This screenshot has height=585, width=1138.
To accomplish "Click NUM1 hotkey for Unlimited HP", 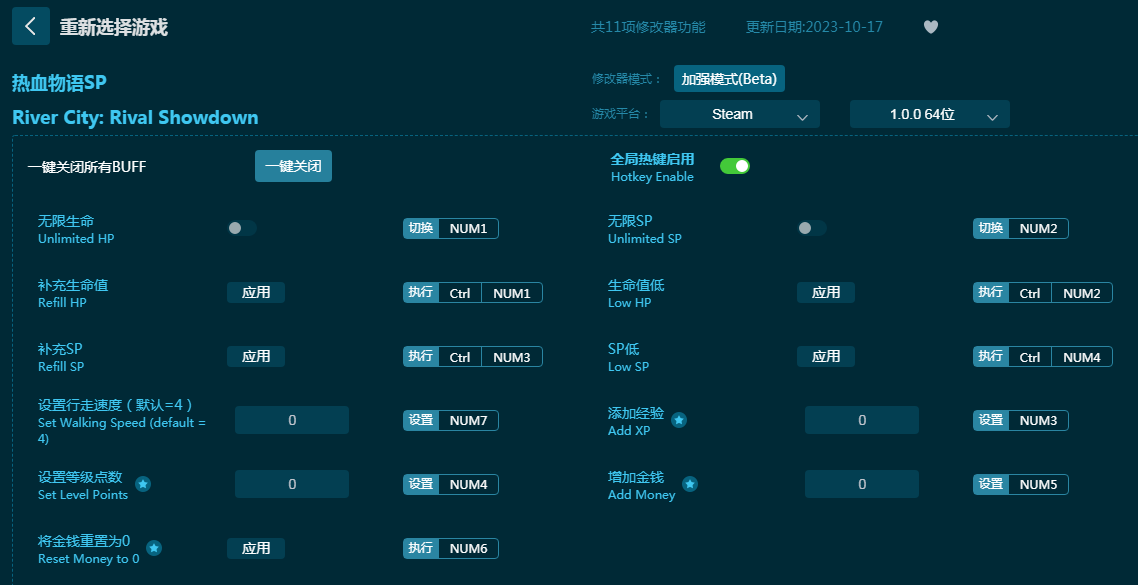I will coord(468,229).
